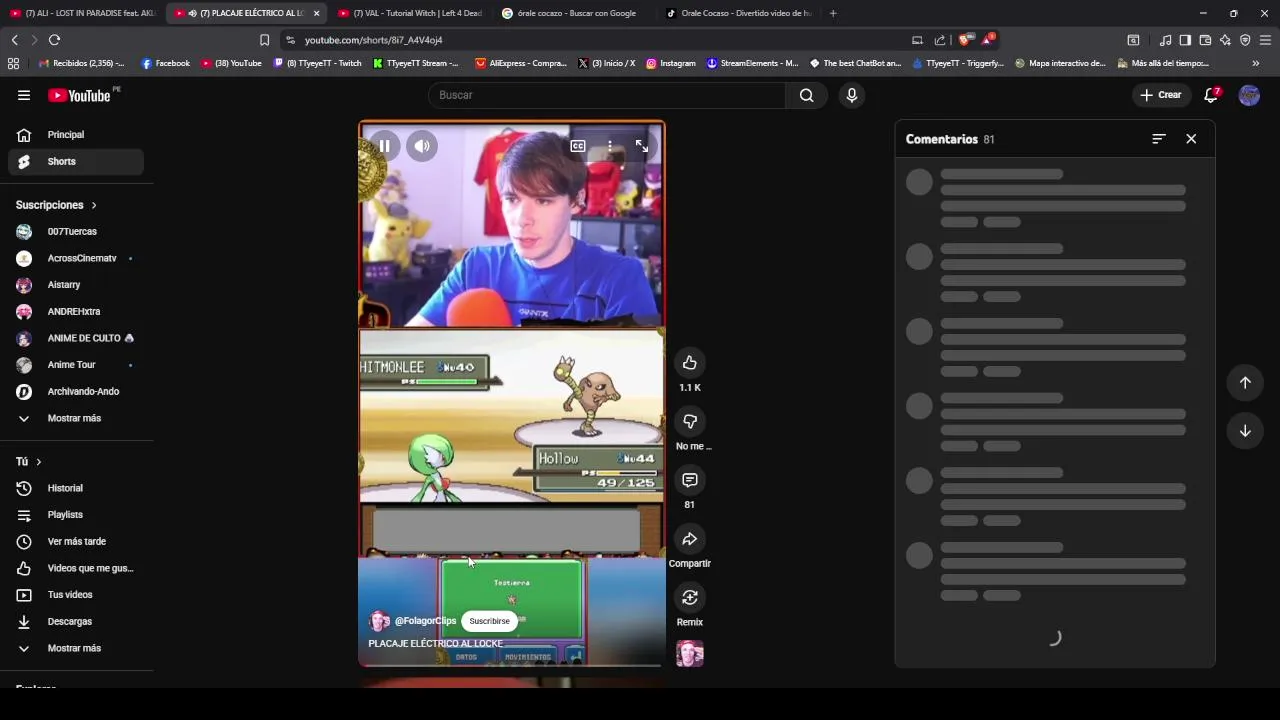Click the Remix icon
This screenshot has width=1280, height=720.
click(x=690, y=597)
